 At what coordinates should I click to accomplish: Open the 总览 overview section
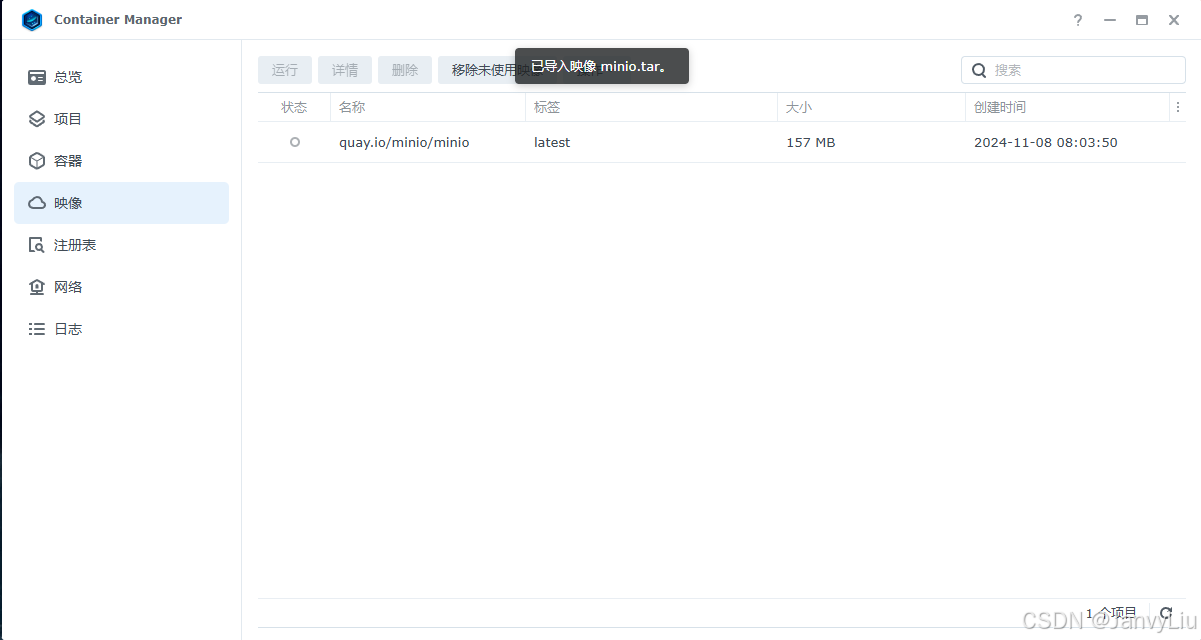click(121, 77)
